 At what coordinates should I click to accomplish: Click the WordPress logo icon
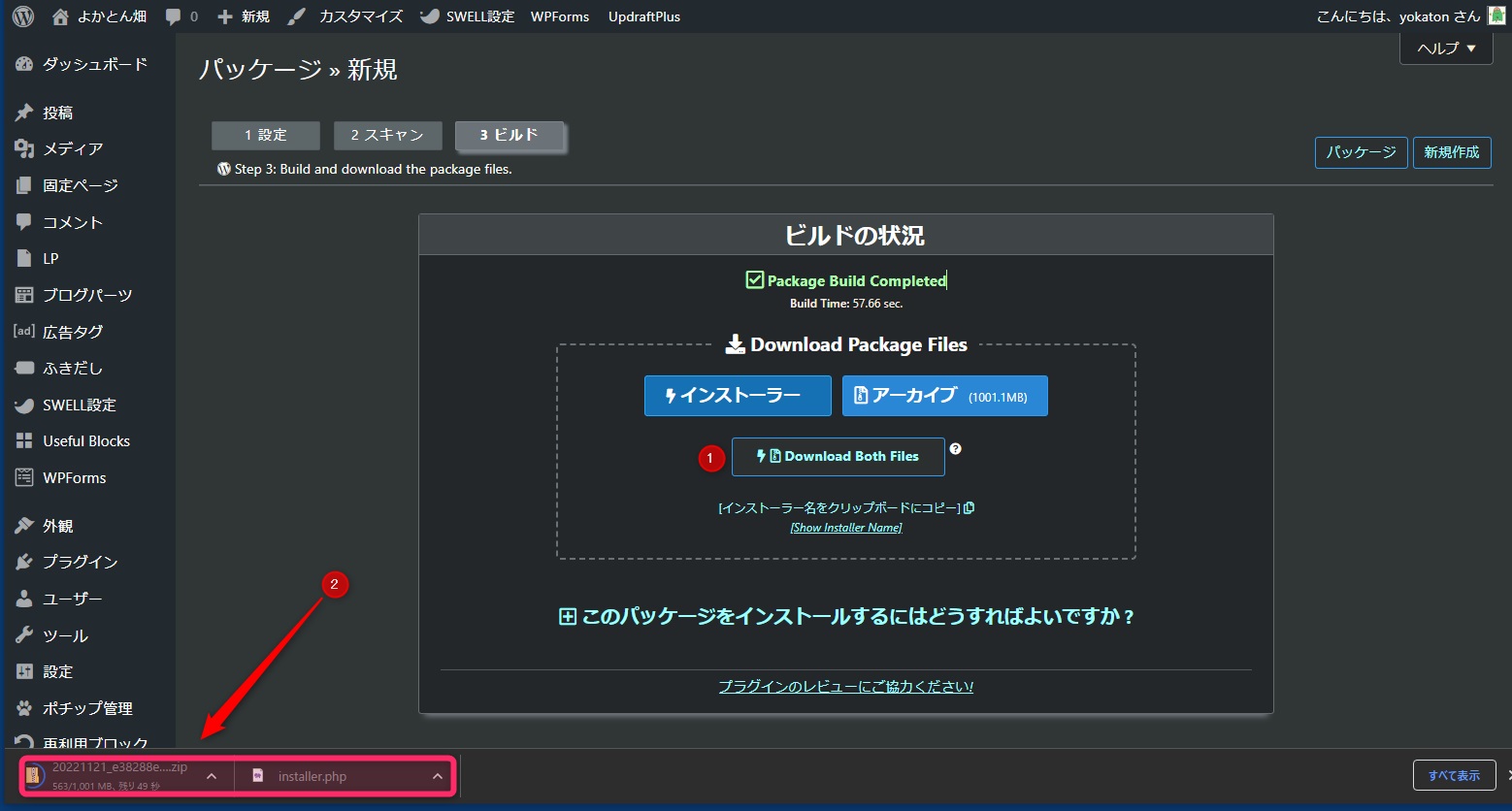(x=22, y=16)
